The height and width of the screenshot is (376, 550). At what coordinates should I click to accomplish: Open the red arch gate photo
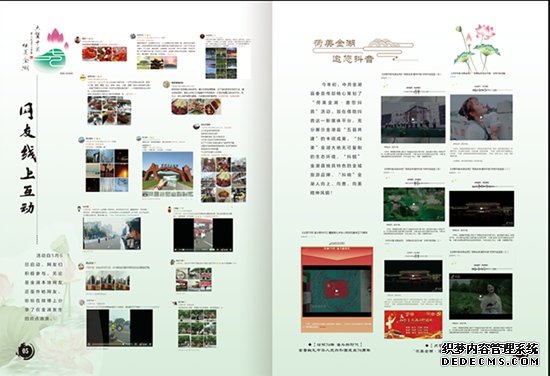[x=168, y=175]
